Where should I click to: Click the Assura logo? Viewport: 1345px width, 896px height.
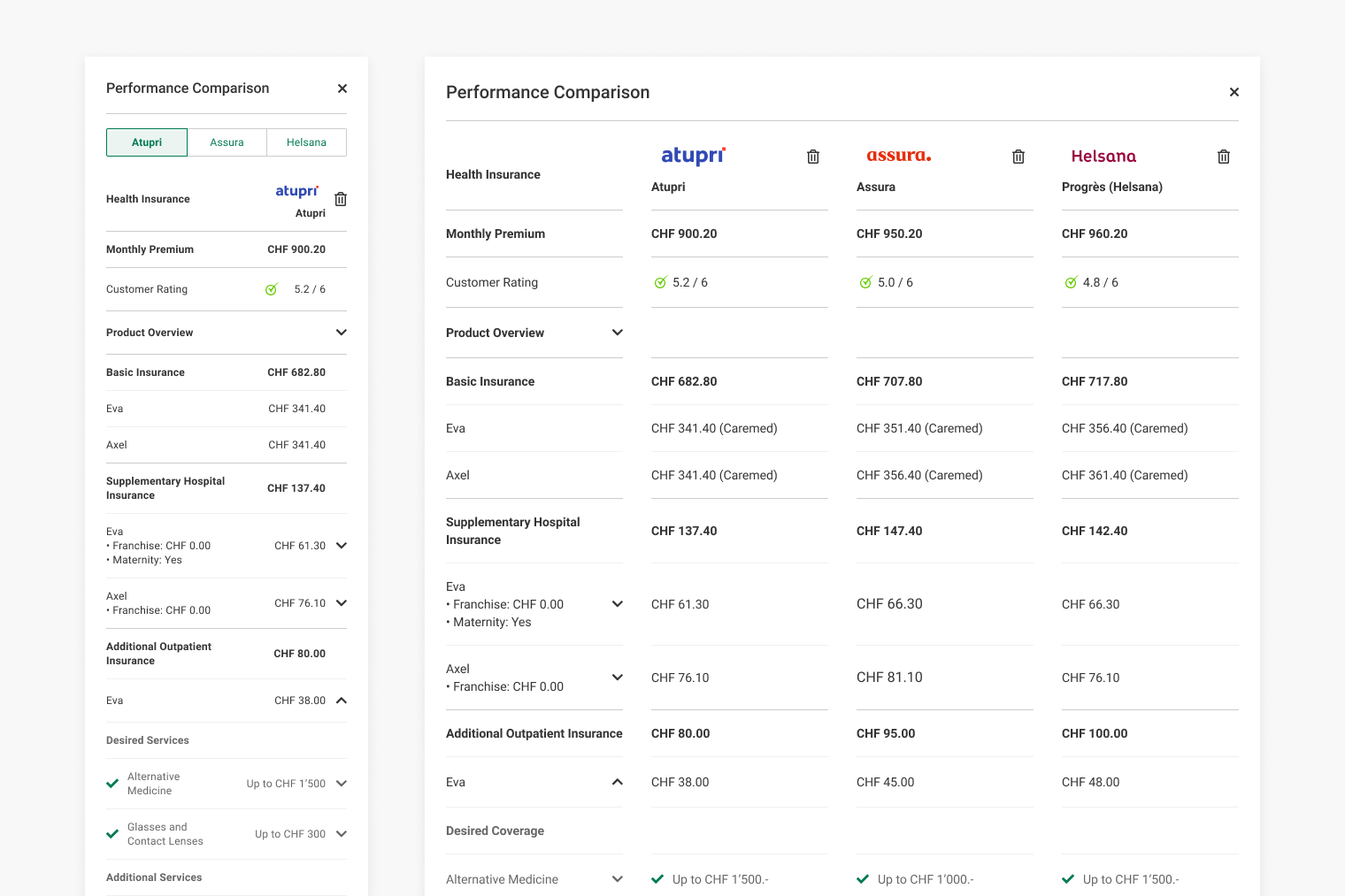coord(898,156)
